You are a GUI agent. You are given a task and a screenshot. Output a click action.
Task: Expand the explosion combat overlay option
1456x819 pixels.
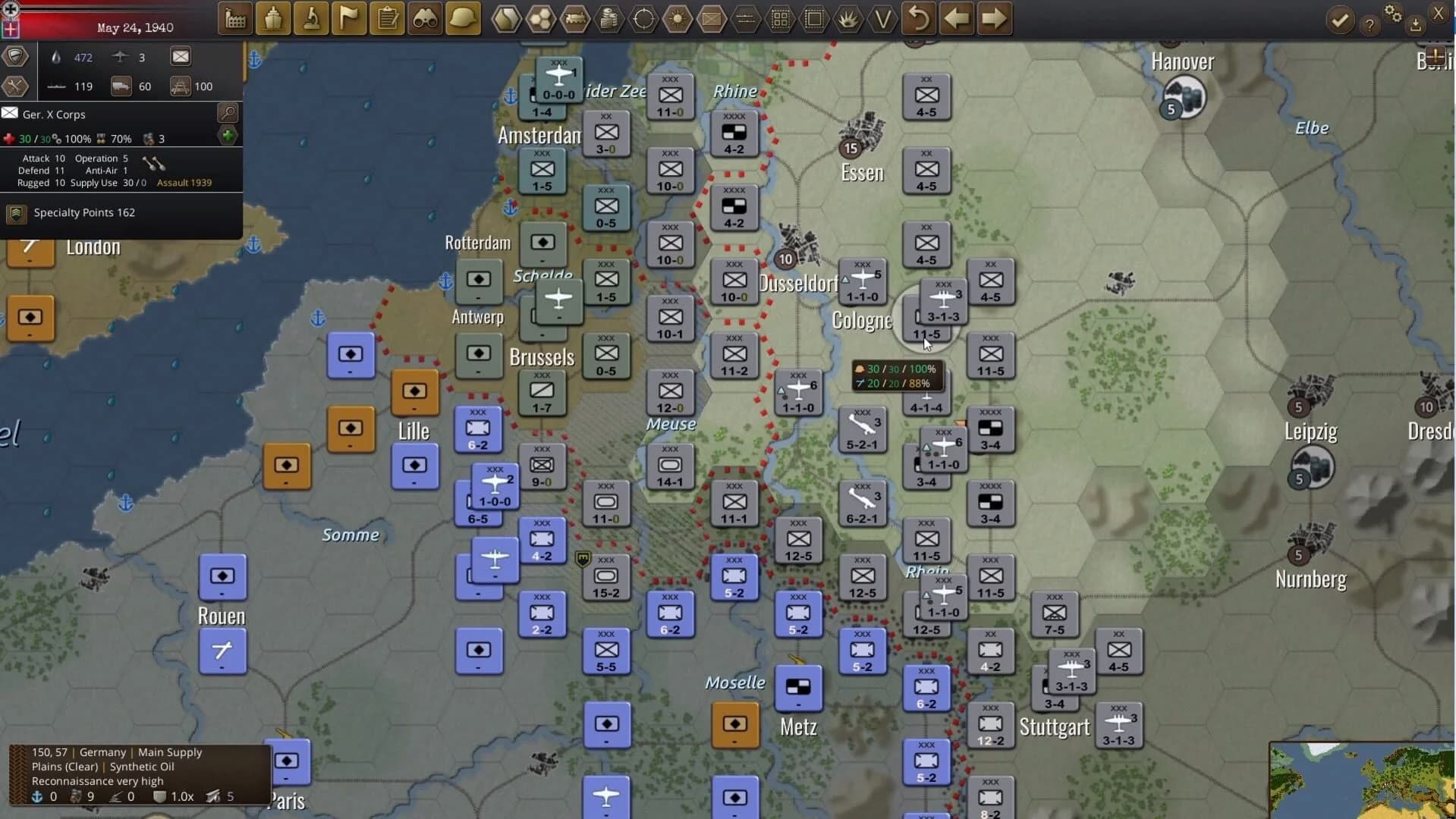click(849, 18)
